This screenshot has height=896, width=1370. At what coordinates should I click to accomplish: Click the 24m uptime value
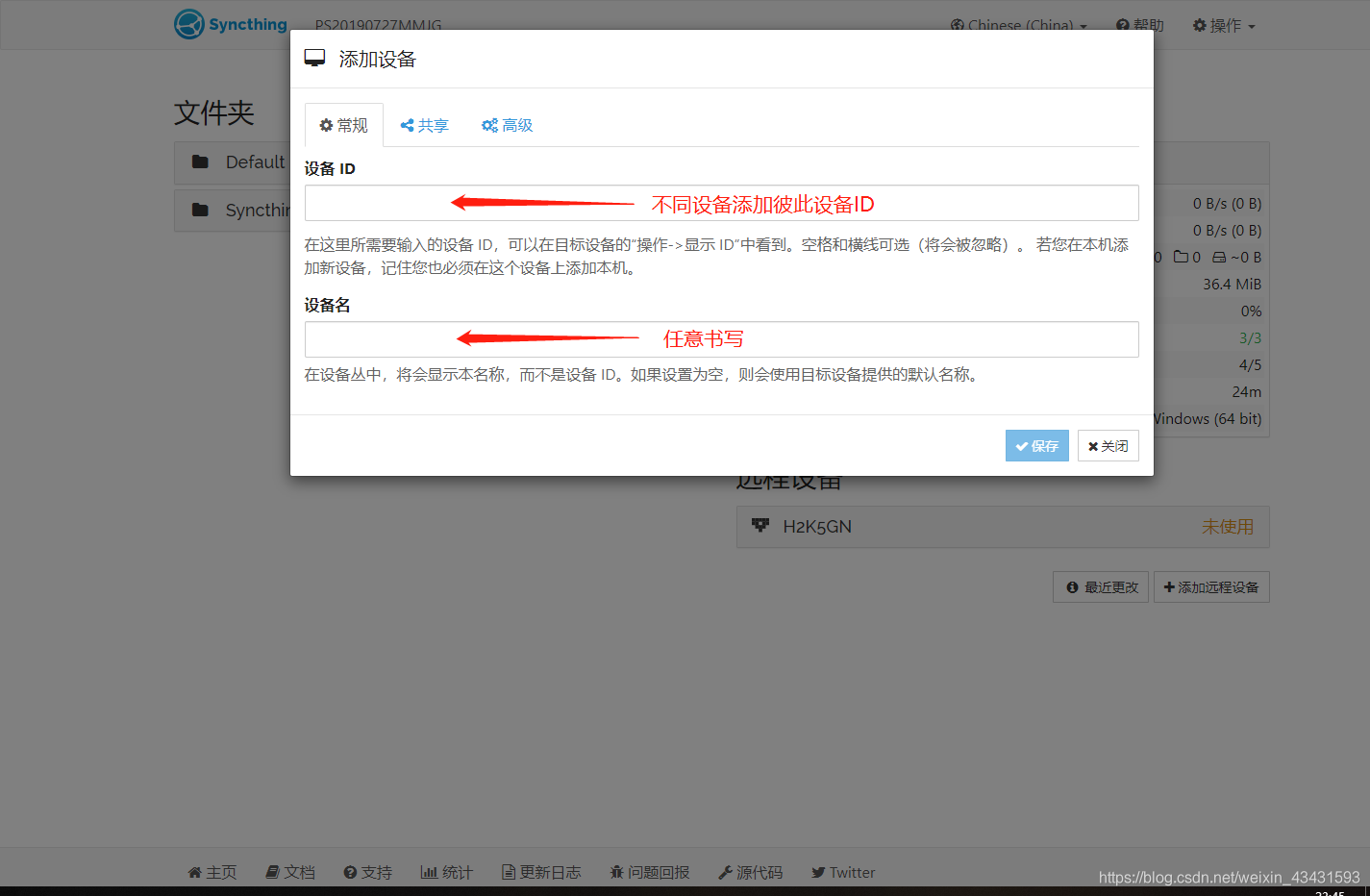coord(1246,392)
